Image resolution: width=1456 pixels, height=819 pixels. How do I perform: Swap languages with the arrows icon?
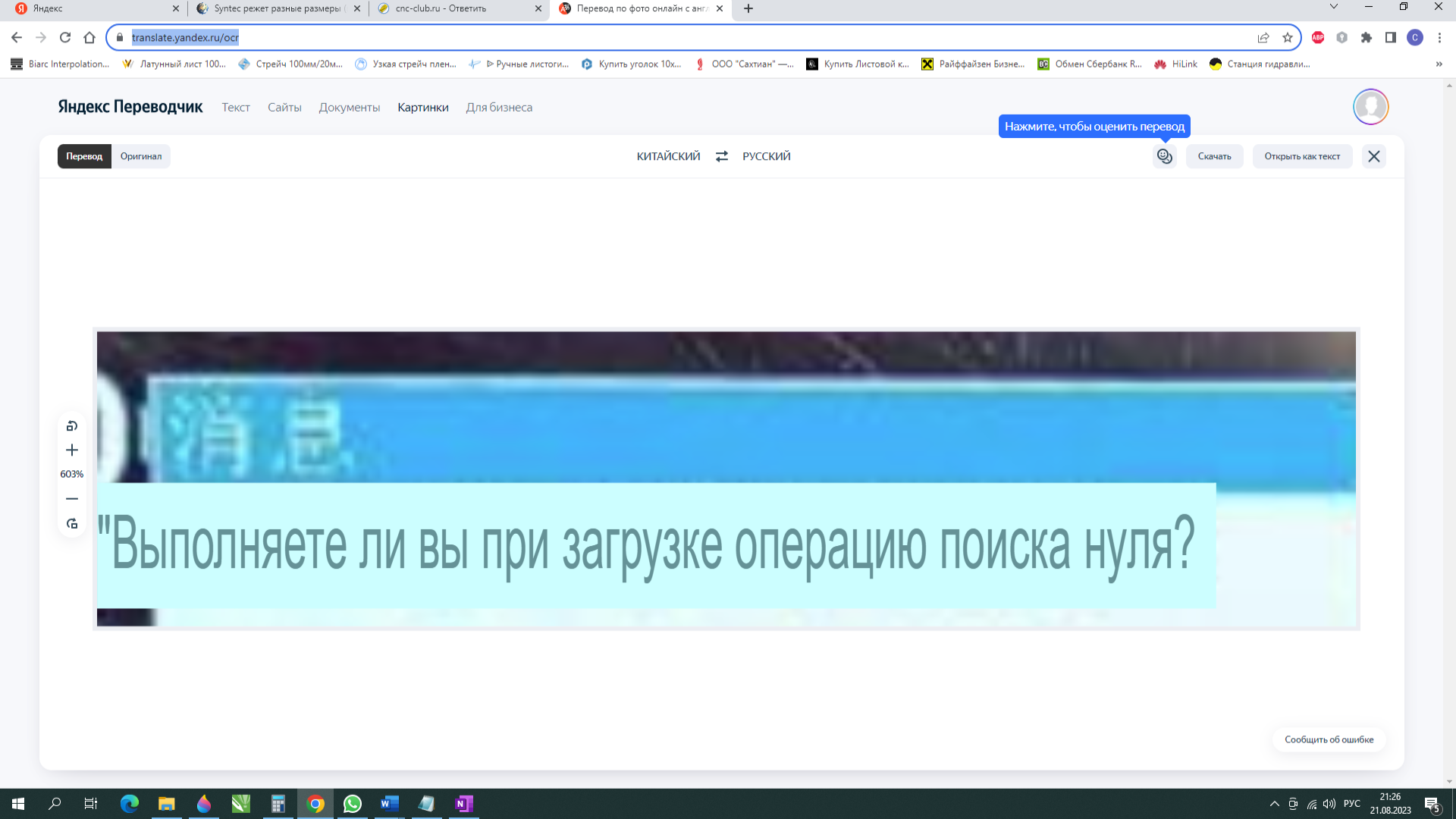pos(721,156)
